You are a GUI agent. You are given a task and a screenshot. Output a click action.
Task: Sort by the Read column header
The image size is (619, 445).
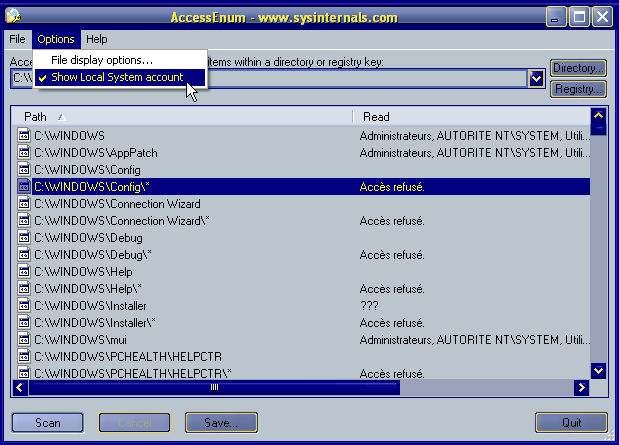tap(472, 117)
